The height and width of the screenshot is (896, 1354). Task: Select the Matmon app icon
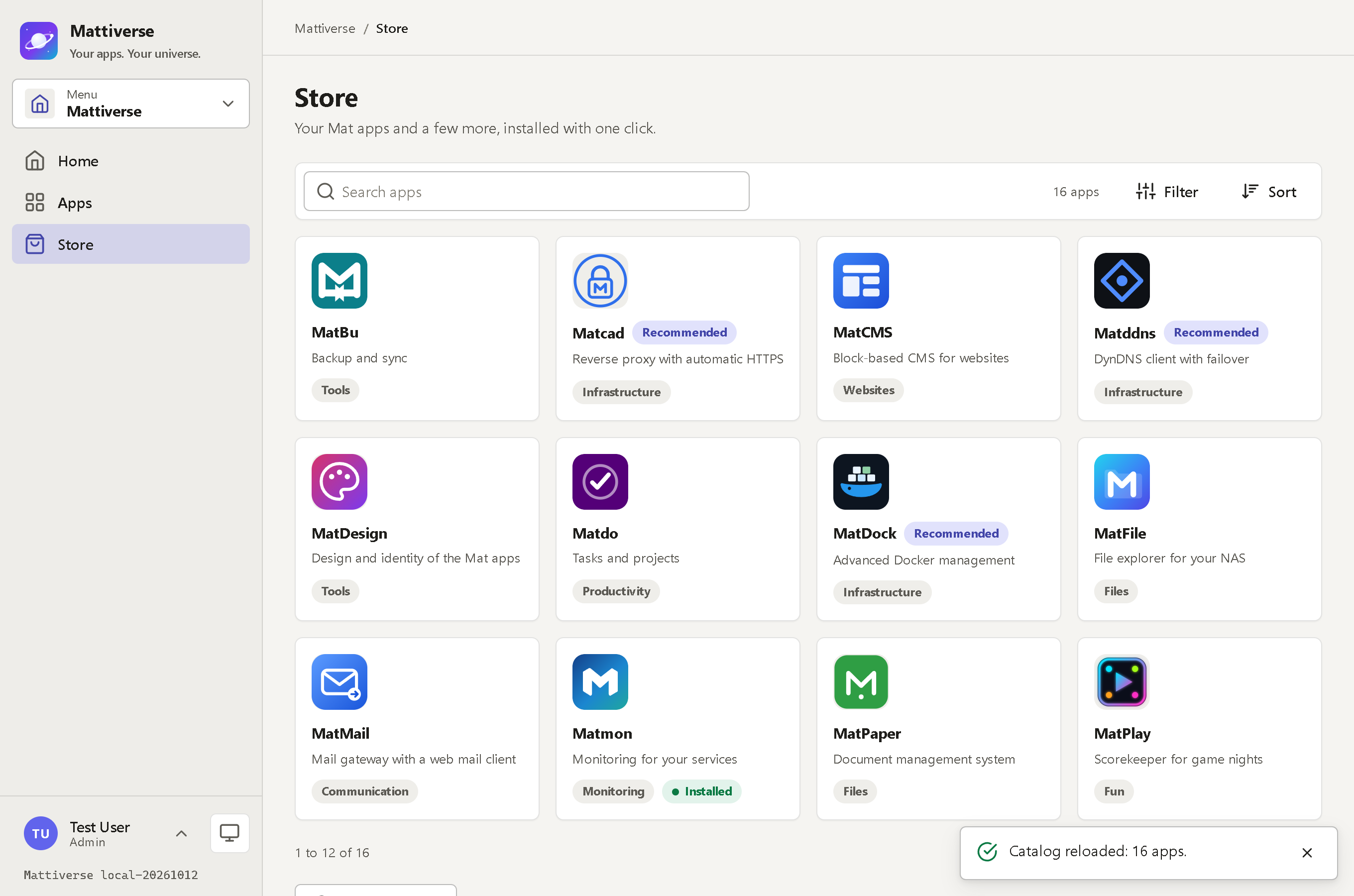click(x=600, y=682)
